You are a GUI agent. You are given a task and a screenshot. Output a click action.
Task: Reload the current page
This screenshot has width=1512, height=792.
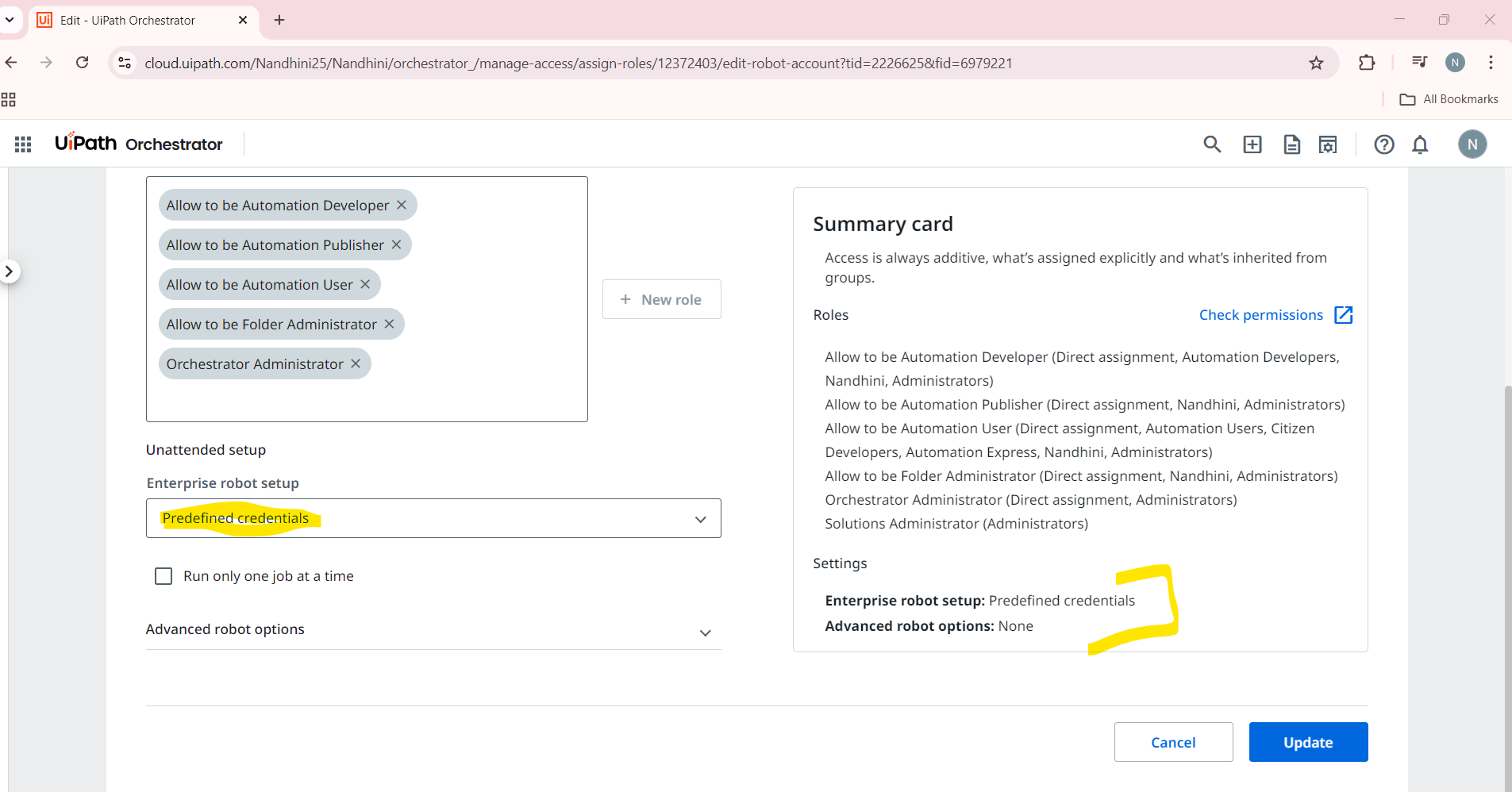[x=82, y=63]
